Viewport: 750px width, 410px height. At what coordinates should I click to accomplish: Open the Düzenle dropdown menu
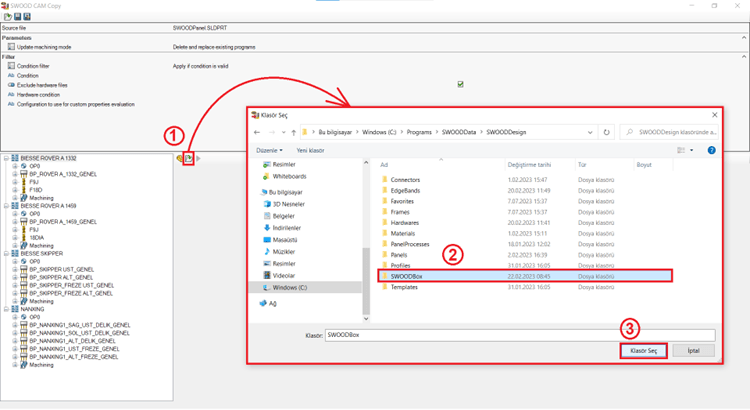[269, 150]
